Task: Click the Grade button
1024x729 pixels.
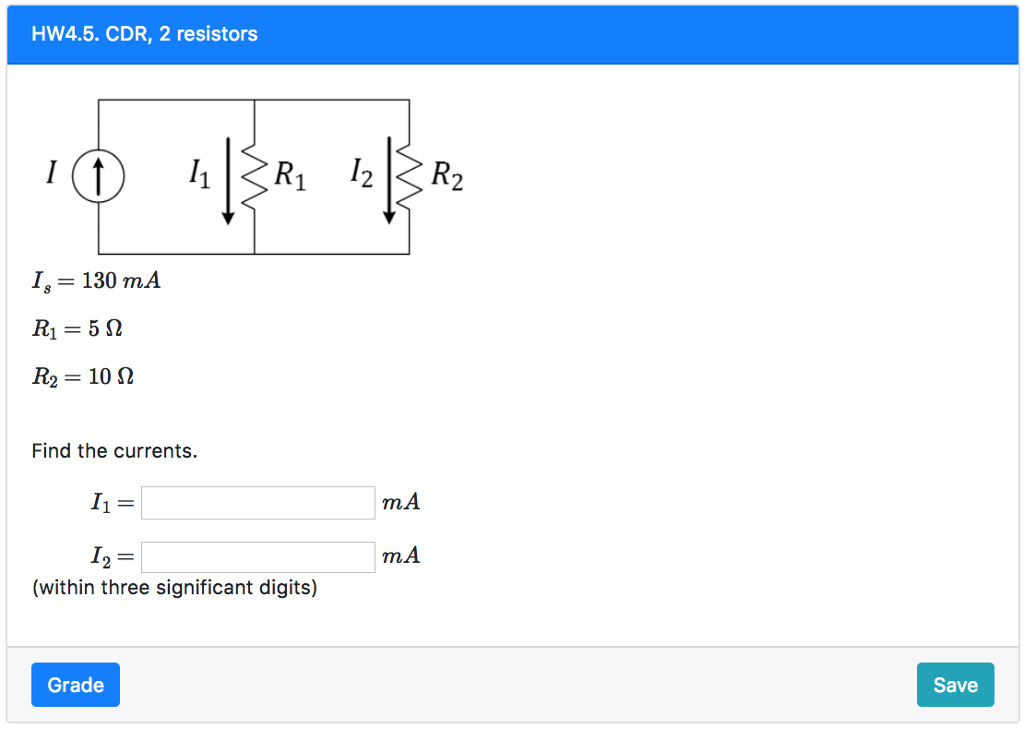Action: (x=75, y=685)
